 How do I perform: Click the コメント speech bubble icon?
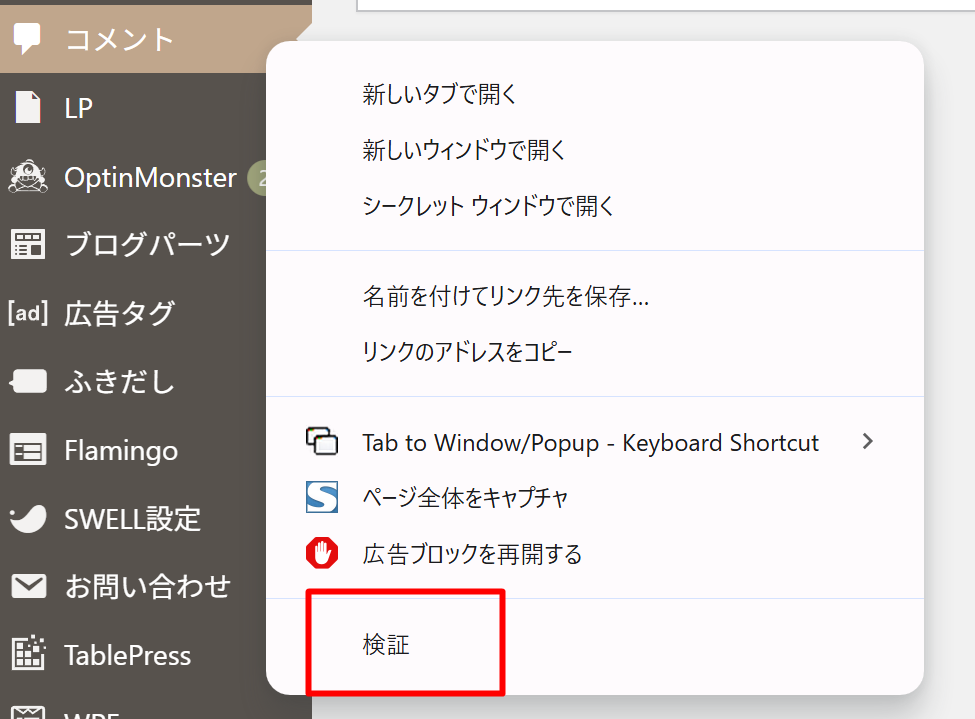coord(27,38)
